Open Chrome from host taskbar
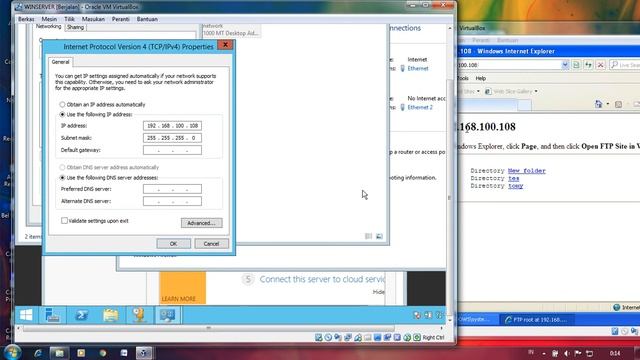Viewport: 640px width, 360px height. (x=102, y=353)
